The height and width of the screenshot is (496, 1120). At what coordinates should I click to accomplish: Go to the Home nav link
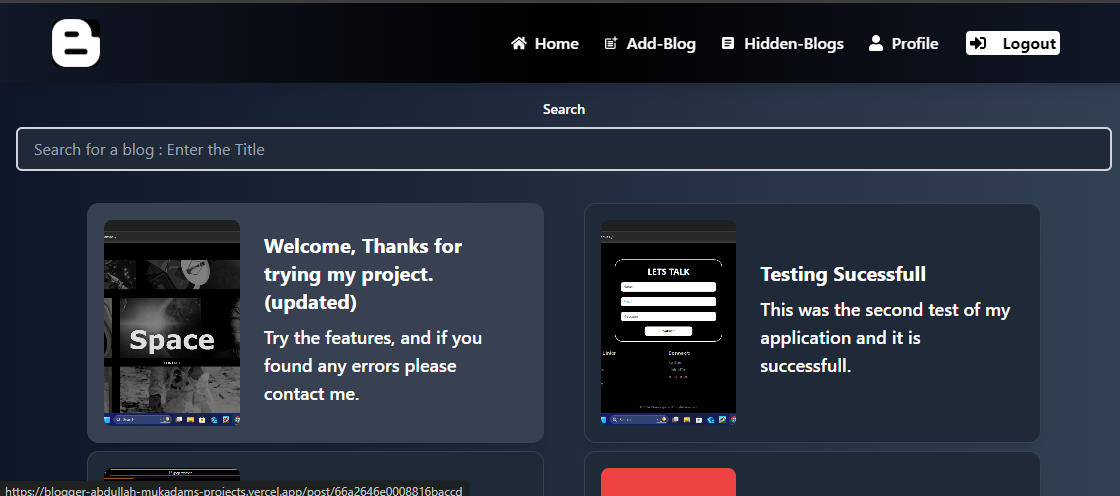(x=556, y=43)
